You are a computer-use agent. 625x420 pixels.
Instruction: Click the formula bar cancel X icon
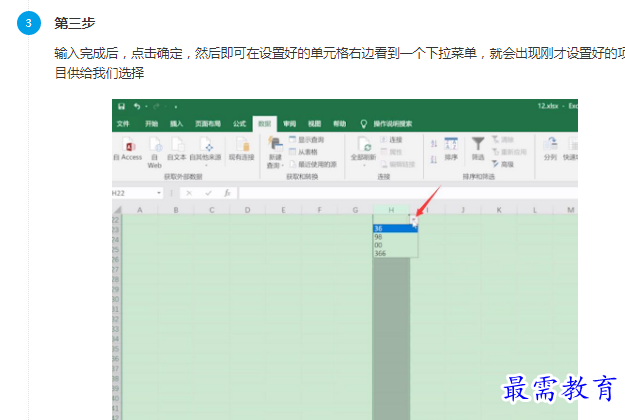pyautogui.click(x=189, y=193)
